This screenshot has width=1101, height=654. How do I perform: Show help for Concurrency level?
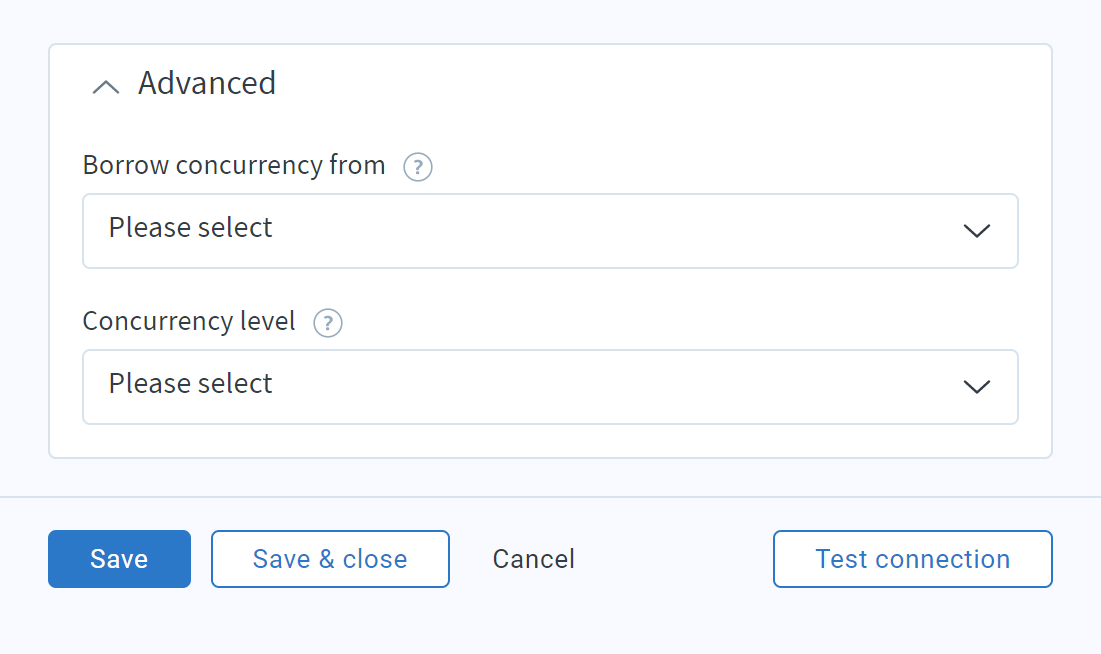pyautogui.click(x=328, y=323)
